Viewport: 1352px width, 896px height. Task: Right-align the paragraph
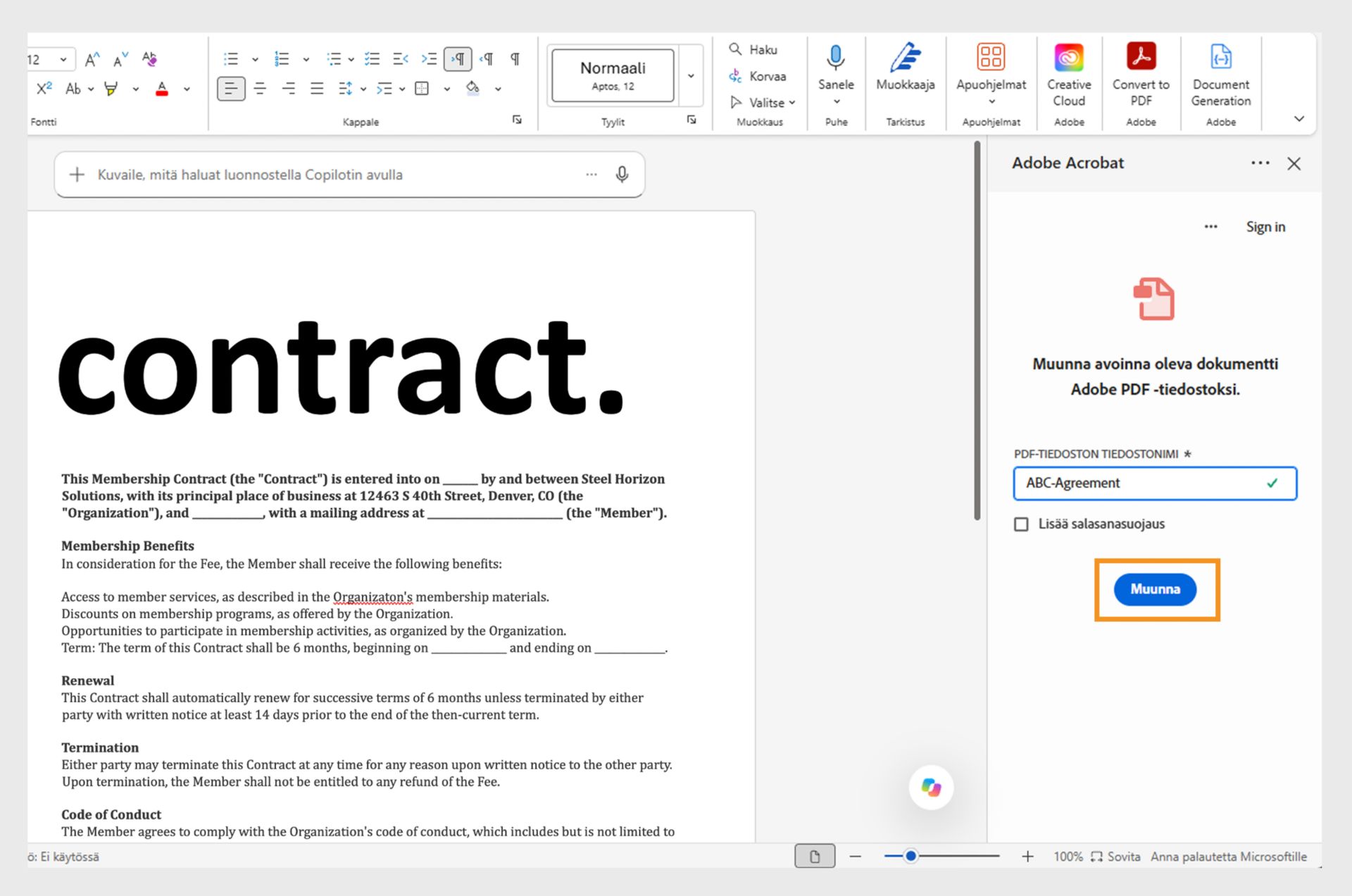click(x=289, y=88)
